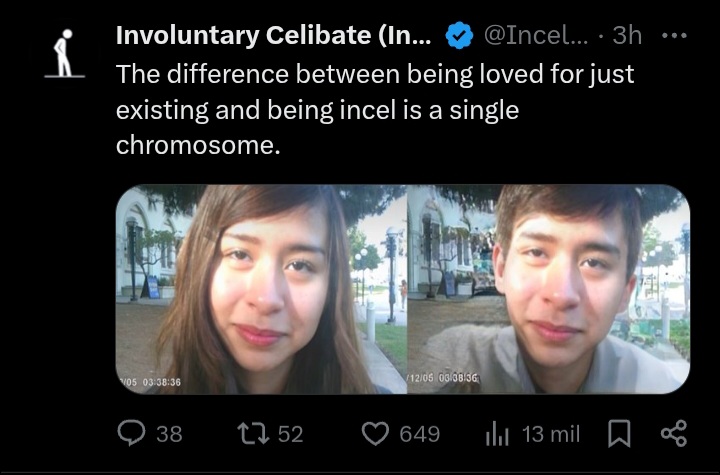The width and height of the screenshot is (720, 475).
Task: Bookmark this tweet
Action: [620, 433]
